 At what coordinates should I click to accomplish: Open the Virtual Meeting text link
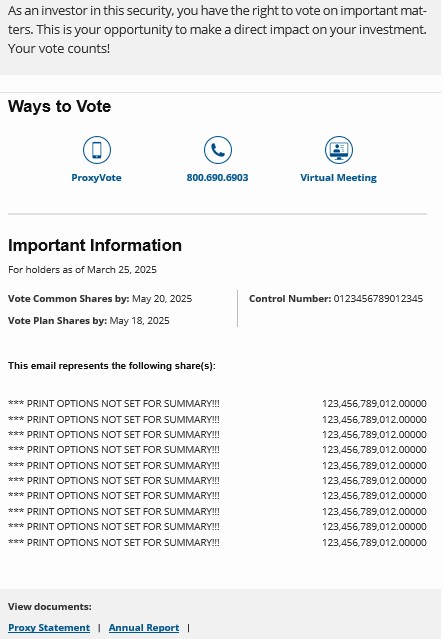pos(339,178)
